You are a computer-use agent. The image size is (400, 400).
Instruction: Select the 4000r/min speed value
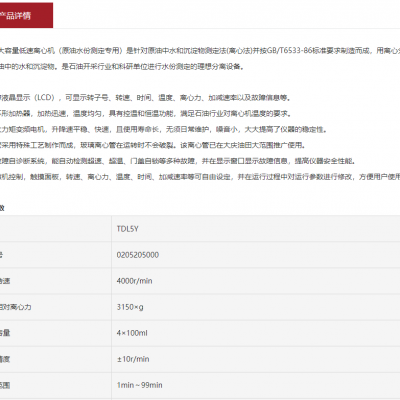pos(134,281)
